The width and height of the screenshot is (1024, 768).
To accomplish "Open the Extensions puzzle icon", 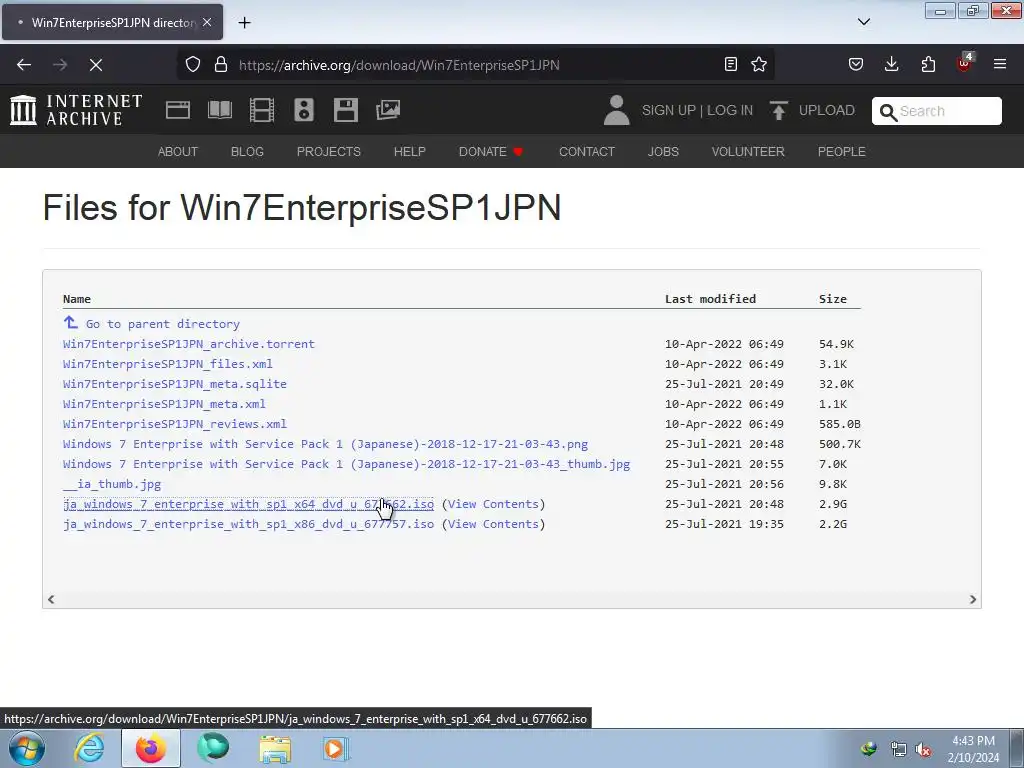I will 928,64.
